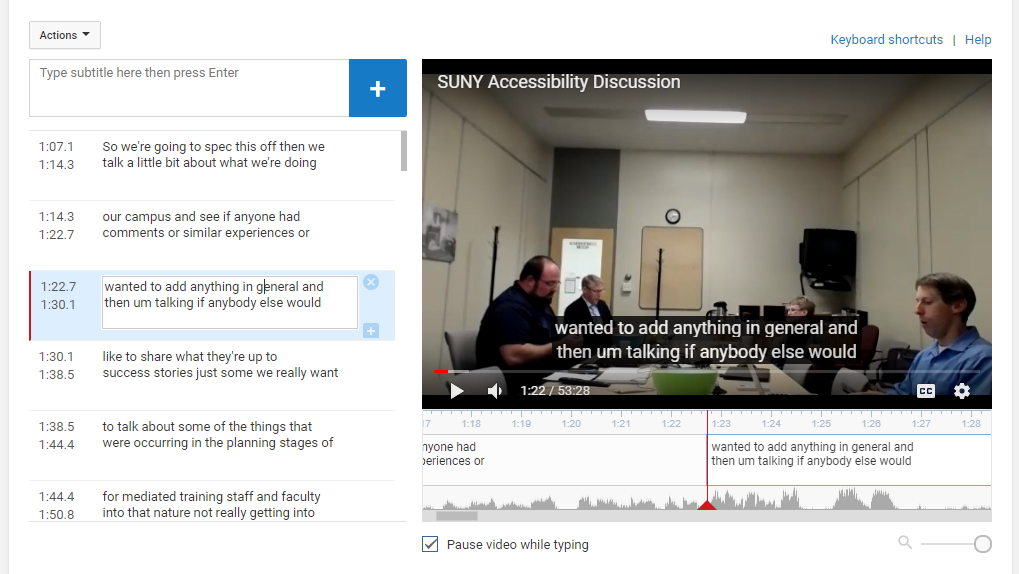Select the 'for mediated training staff' caption

[211, 504]
